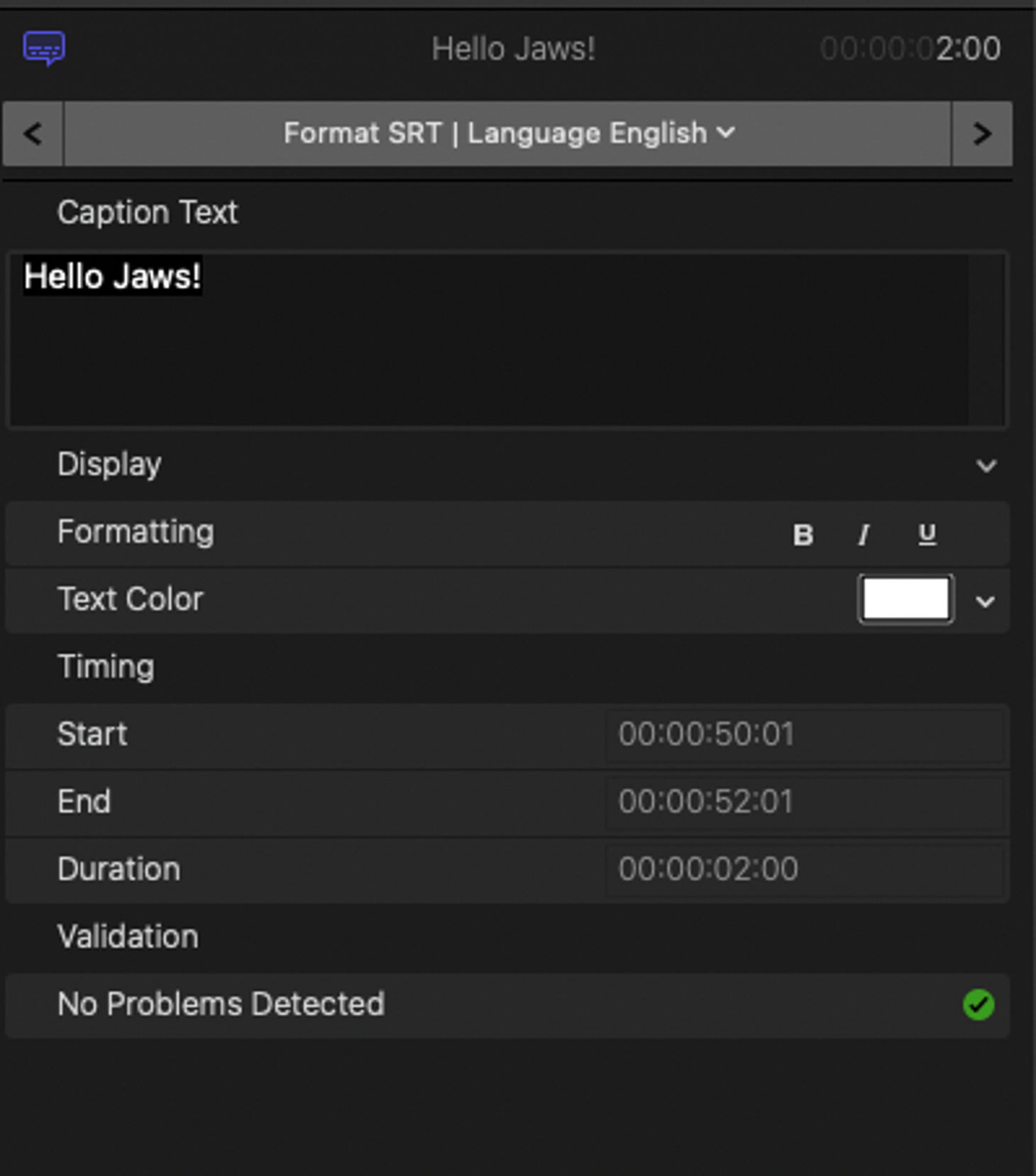This screenshot has width=1036, height=1176.
Task: Click the caption inspector icon
Action: (x=44, y=49)
